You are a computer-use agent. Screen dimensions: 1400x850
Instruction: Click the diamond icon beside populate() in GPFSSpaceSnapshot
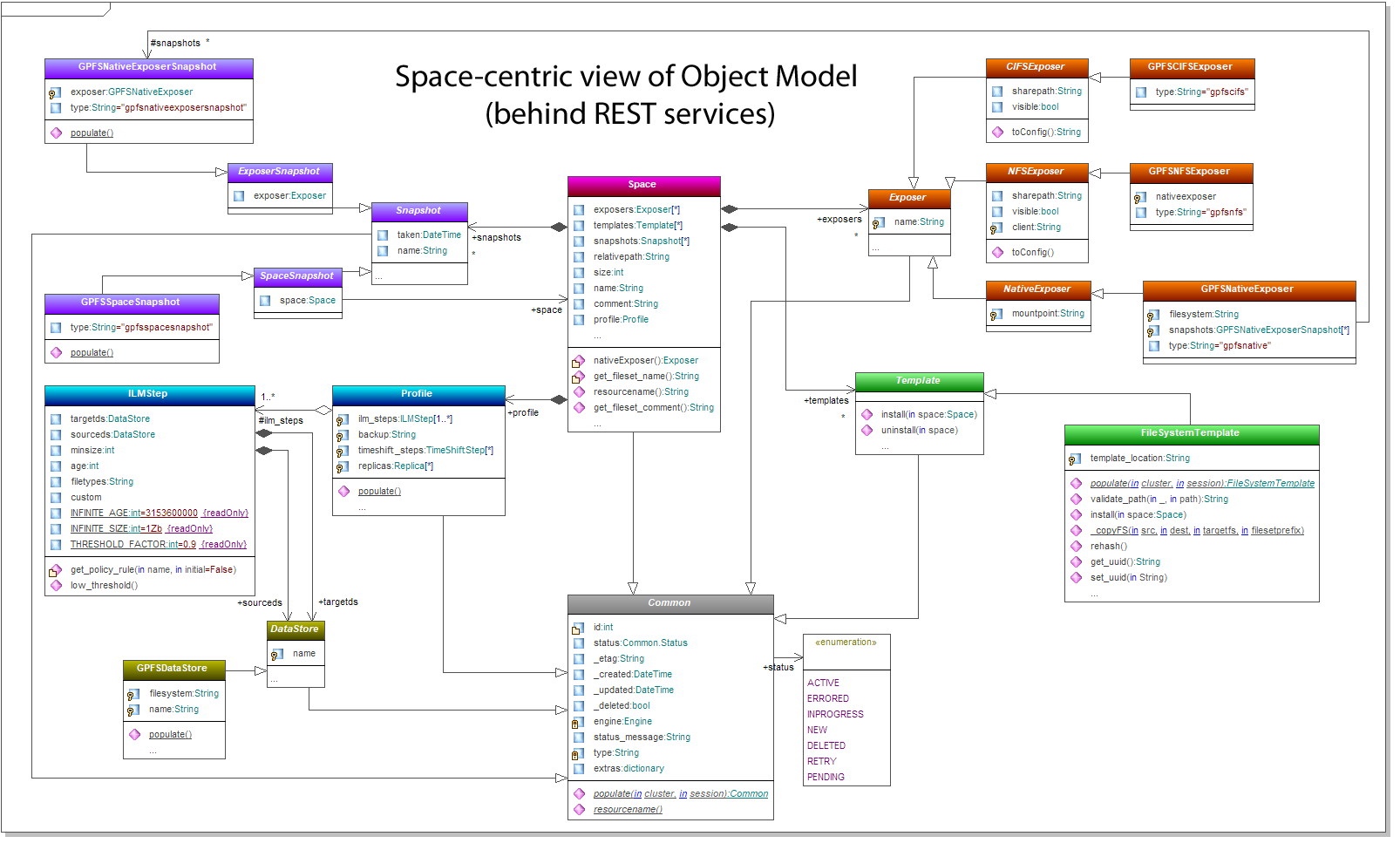56,352
